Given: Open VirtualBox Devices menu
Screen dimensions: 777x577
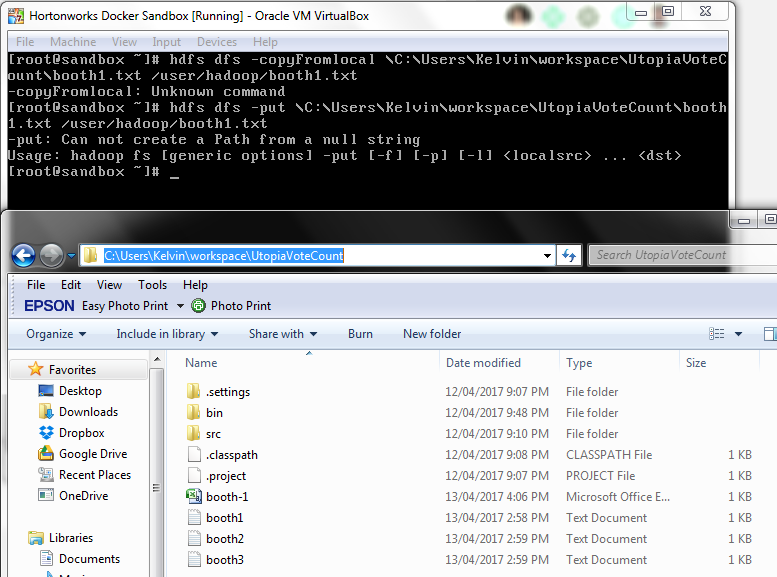Looking at the screenshot, I should coord(217,42).
